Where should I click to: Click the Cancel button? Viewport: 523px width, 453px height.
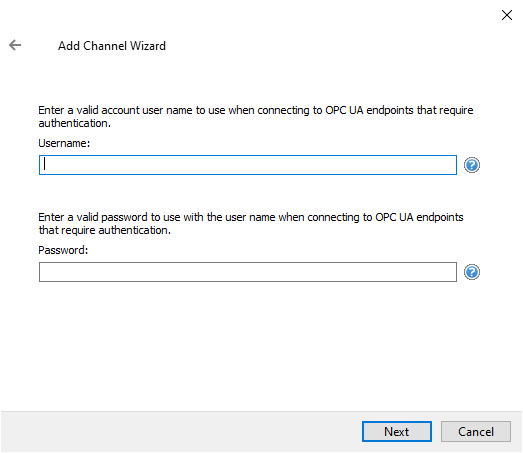point(476,431)
